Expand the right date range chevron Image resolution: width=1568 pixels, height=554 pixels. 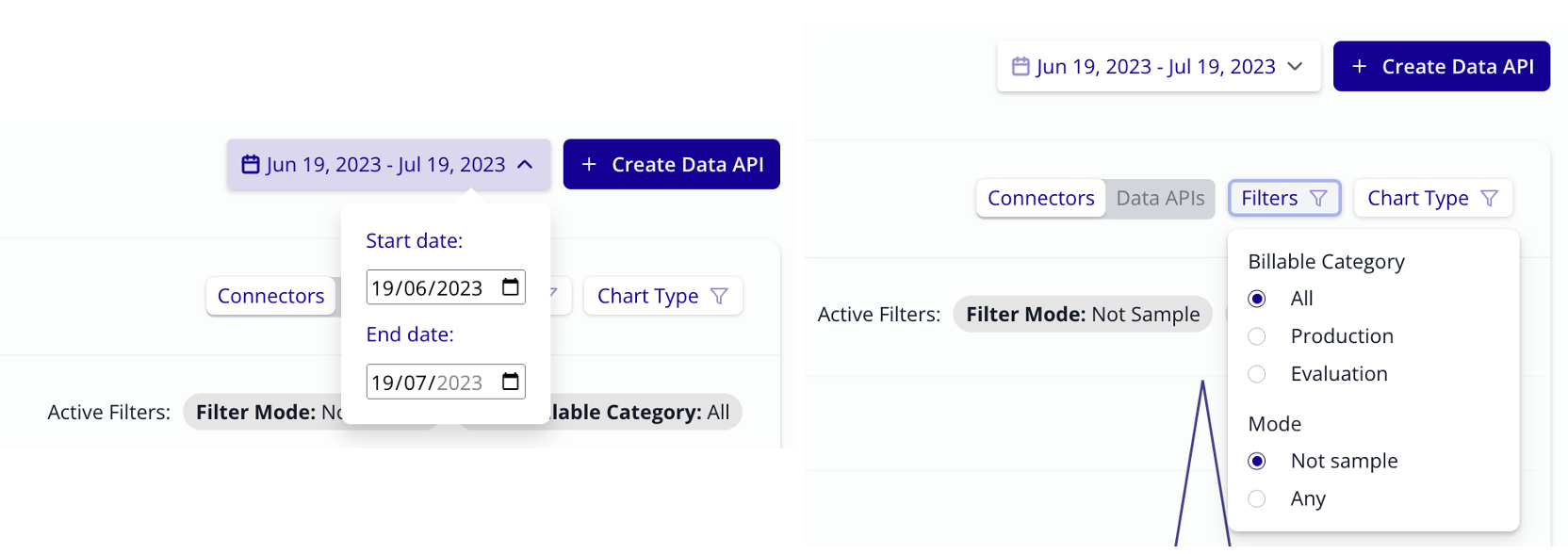click(1295, 66)
